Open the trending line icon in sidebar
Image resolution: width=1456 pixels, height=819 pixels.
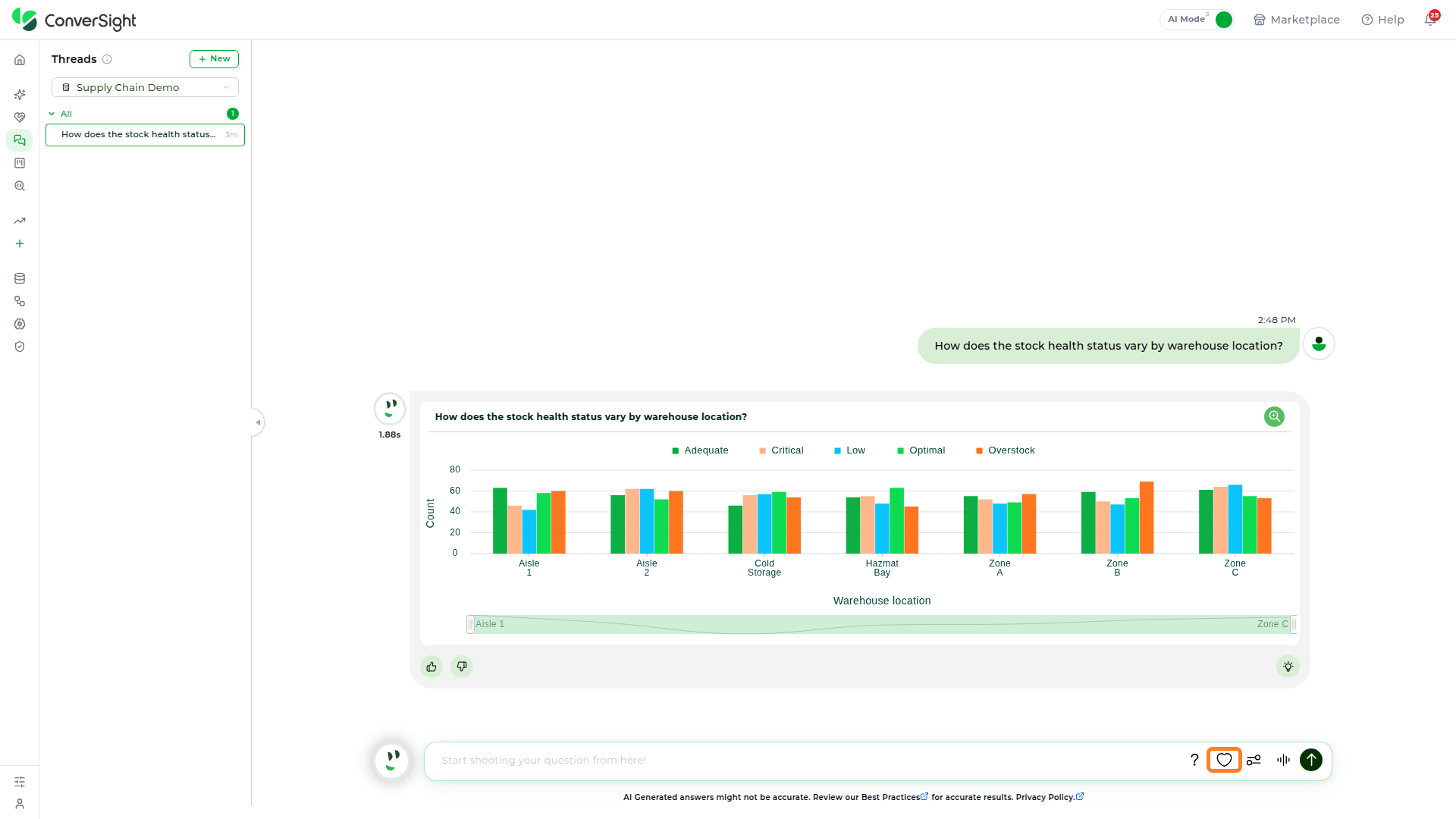20,221
